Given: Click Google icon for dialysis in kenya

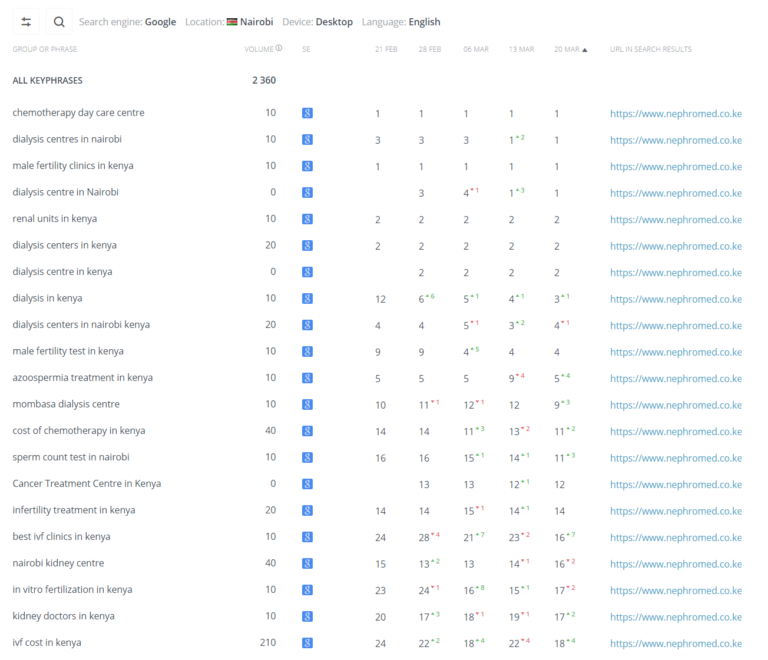Looking at the screenshot, I should click(x=307, y=298).
